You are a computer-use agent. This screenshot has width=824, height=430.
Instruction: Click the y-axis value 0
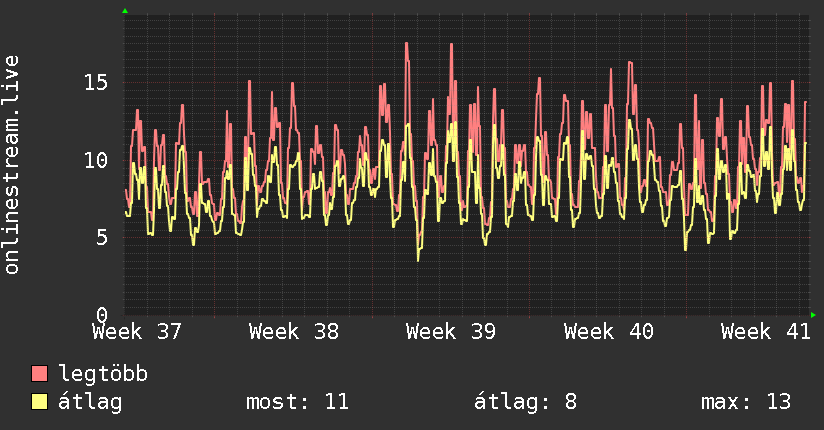point(102,315)
